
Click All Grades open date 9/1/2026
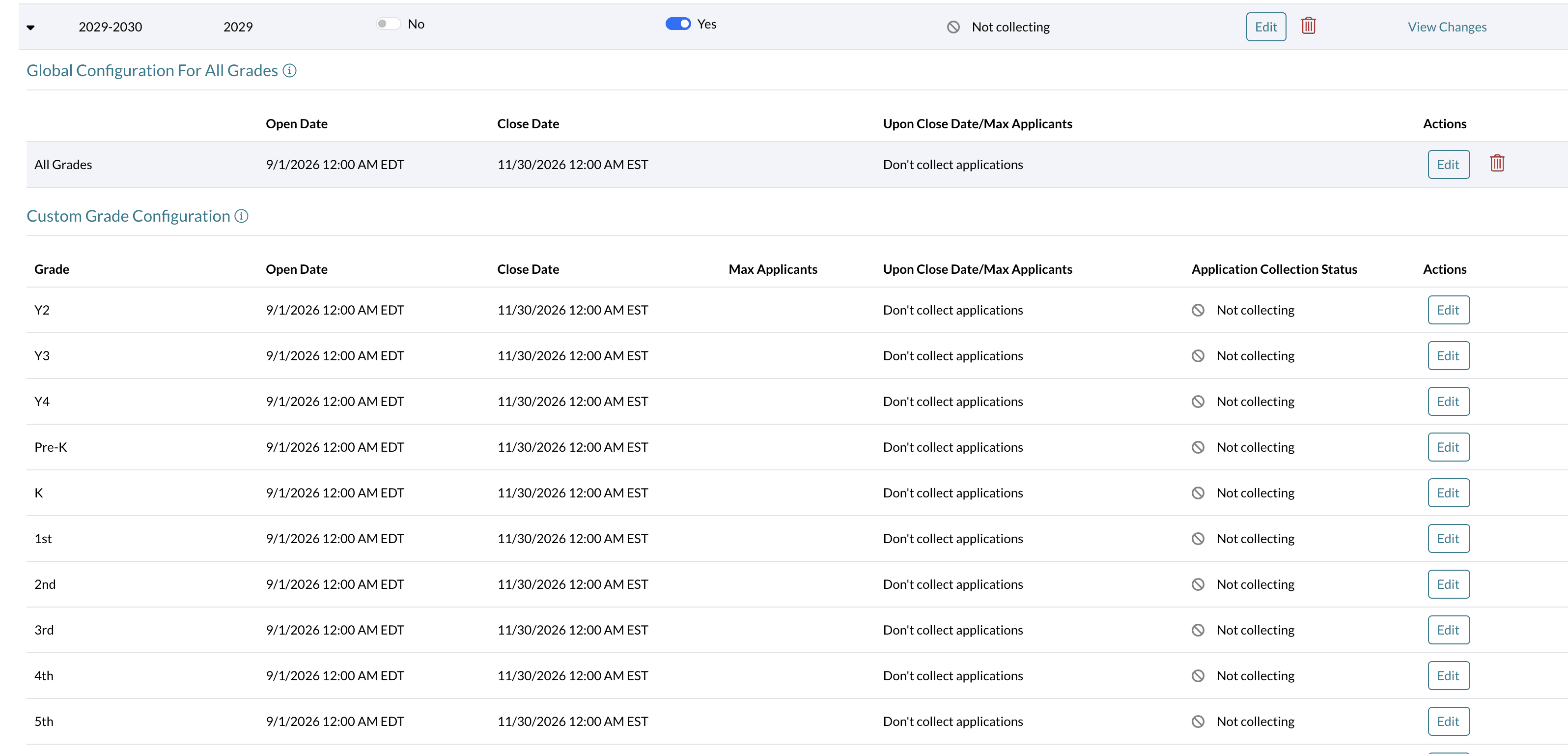[335, 165]
